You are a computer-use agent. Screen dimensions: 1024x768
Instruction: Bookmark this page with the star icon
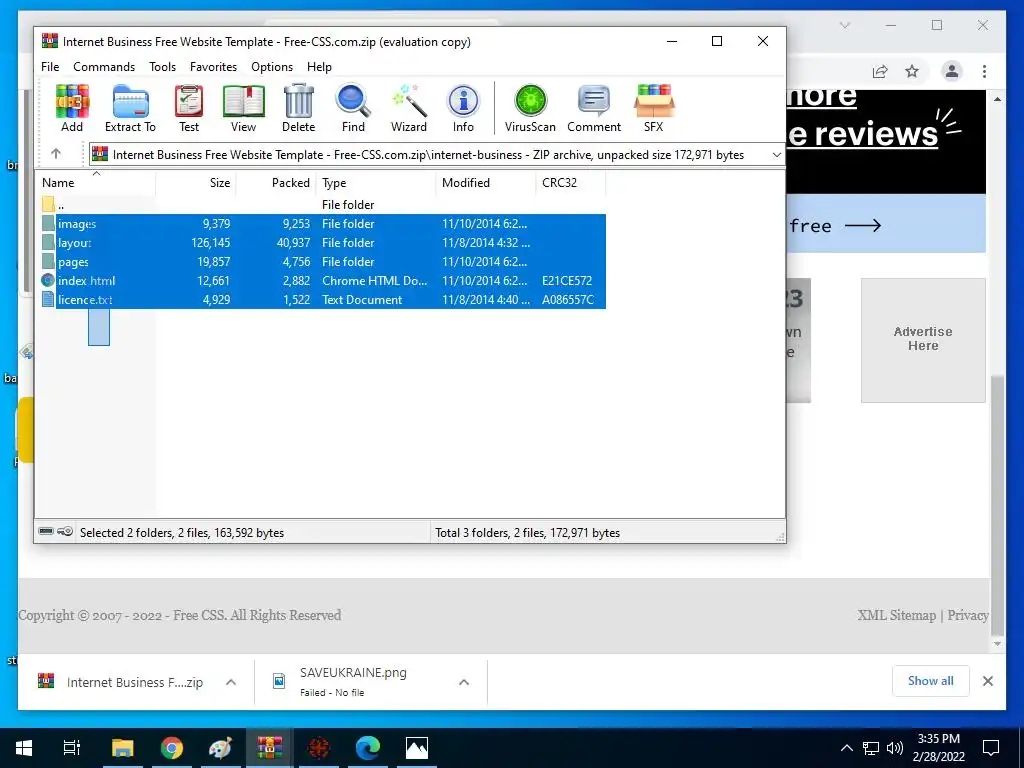912,71
